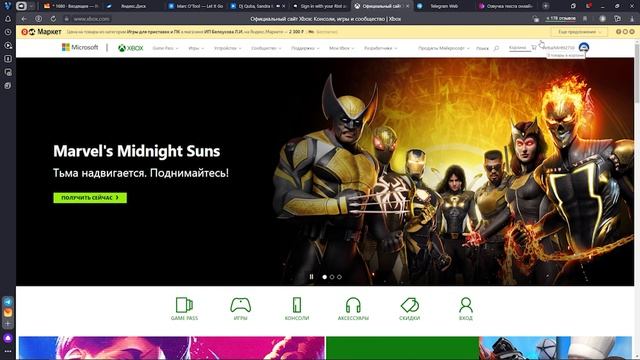This screenshot has width=640, height=360.
Task: Switch to the Озвучка текста онлайн tab
Action: (x=506, y=6)
